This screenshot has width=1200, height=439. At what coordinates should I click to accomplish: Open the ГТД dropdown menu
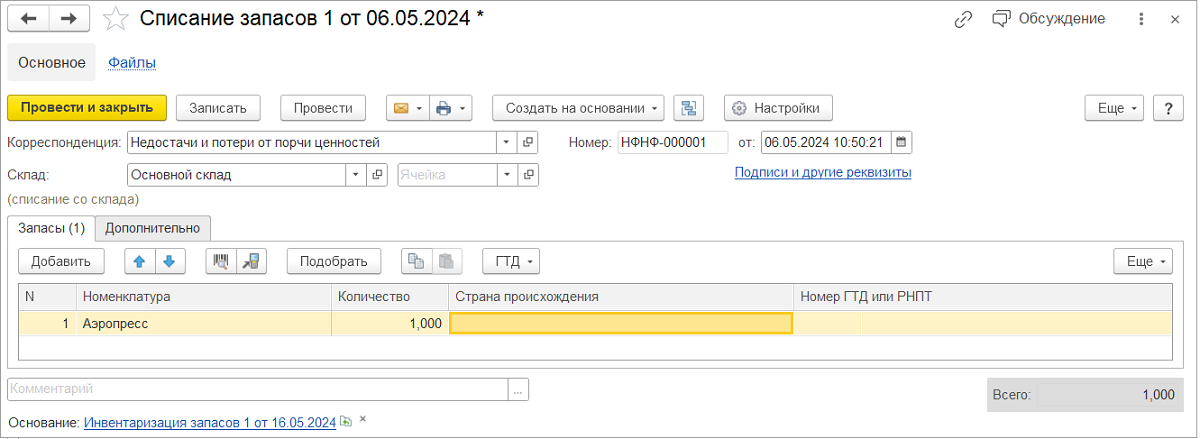510,261
